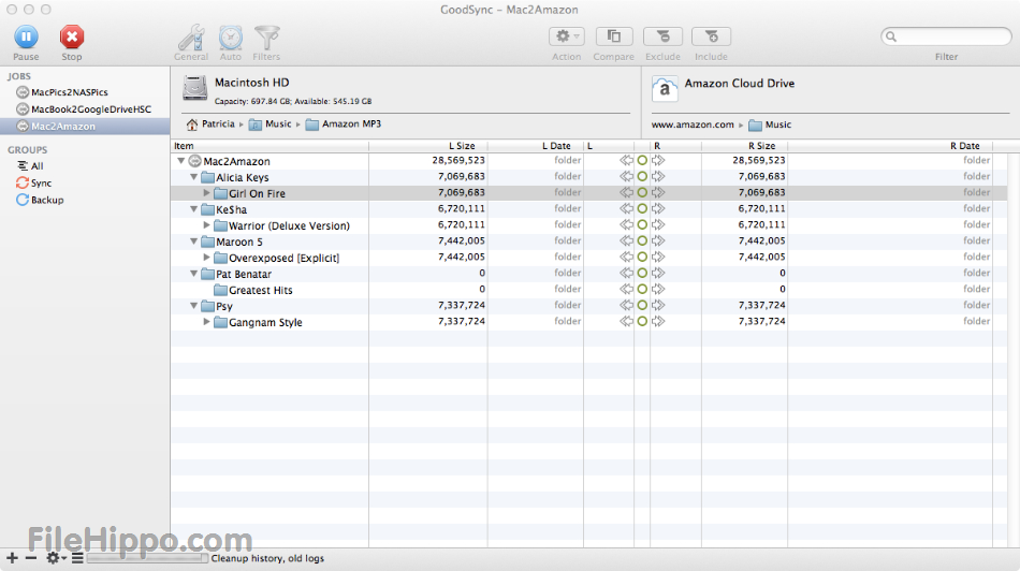
Task: Collapse the Pat Benatar folder
Action: click(194, 273)
